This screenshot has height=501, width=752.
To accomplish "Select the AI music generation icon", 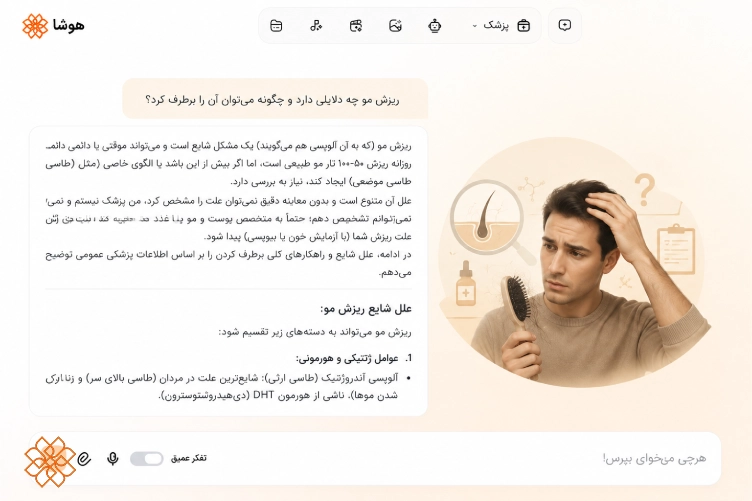I will (x=316, y=25).
